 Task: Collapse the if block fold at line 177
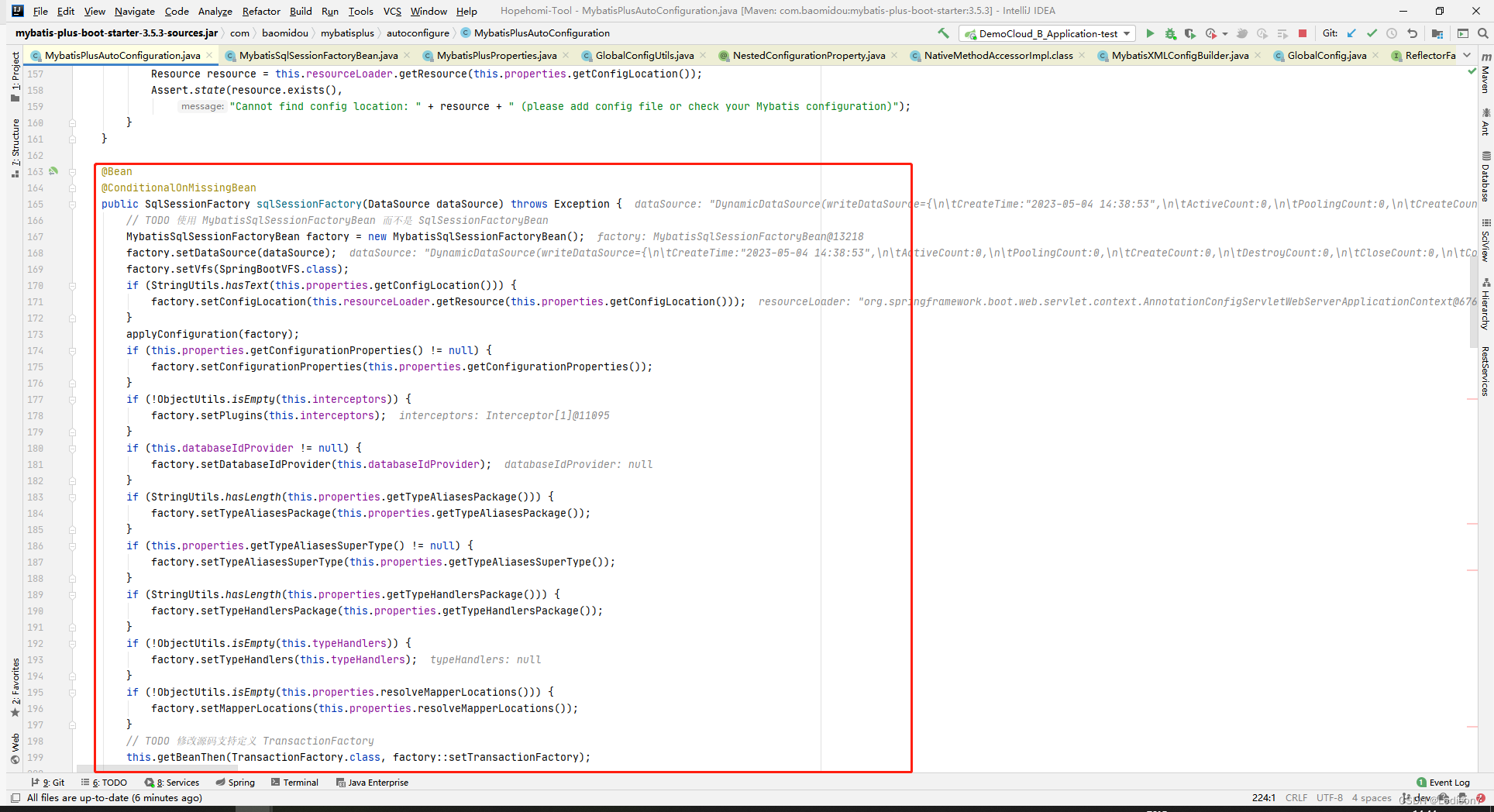72,400
